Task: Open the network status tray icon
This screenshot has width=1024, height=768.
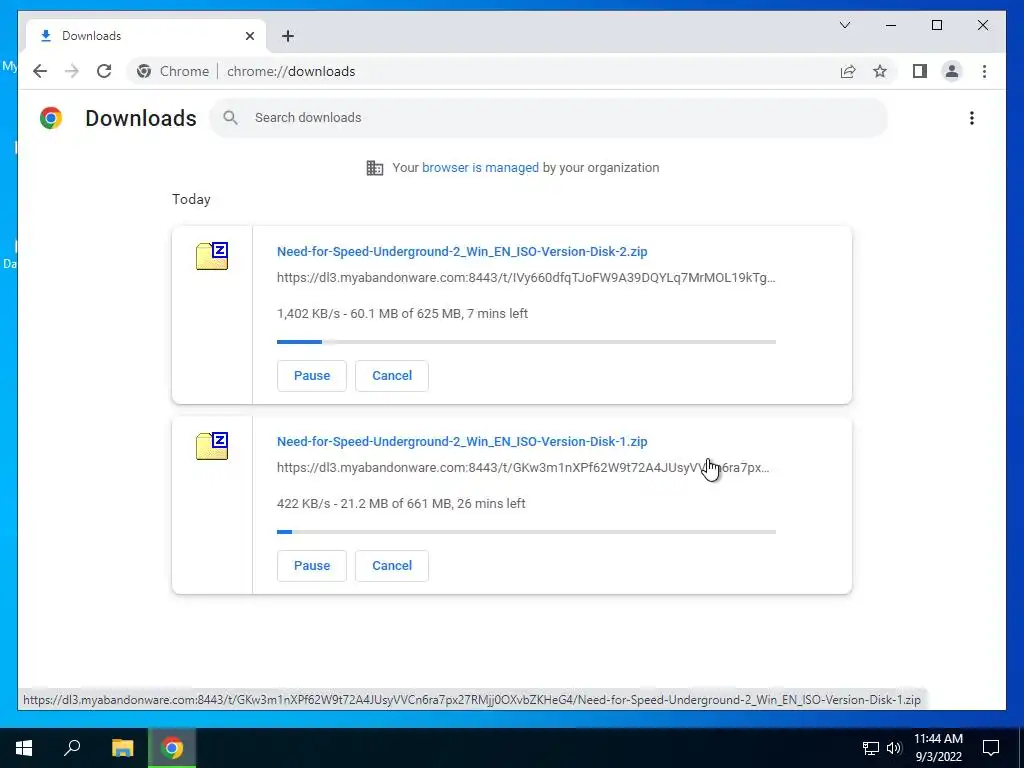Action: (871, 748)
